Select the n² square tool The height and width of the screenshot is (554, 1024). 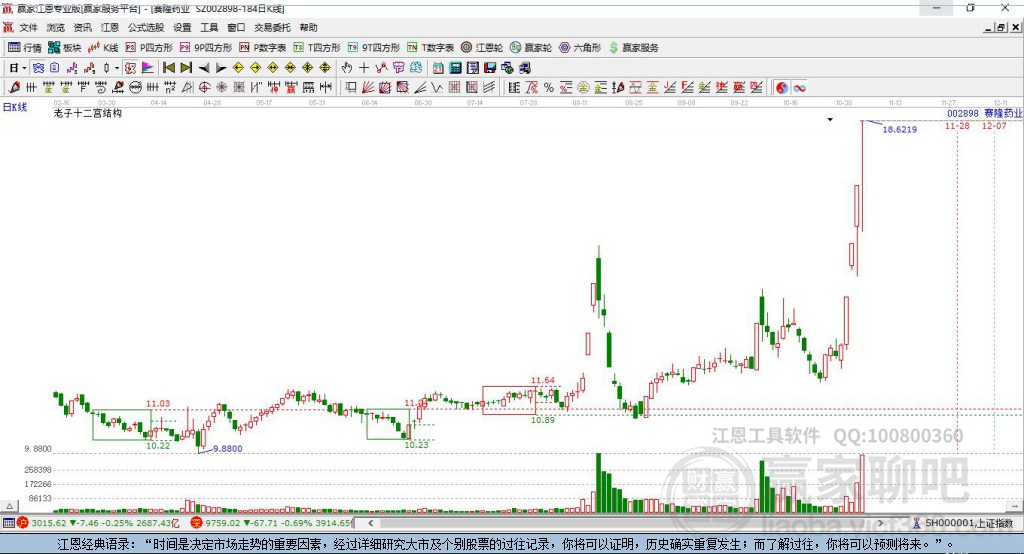[170, 88]
